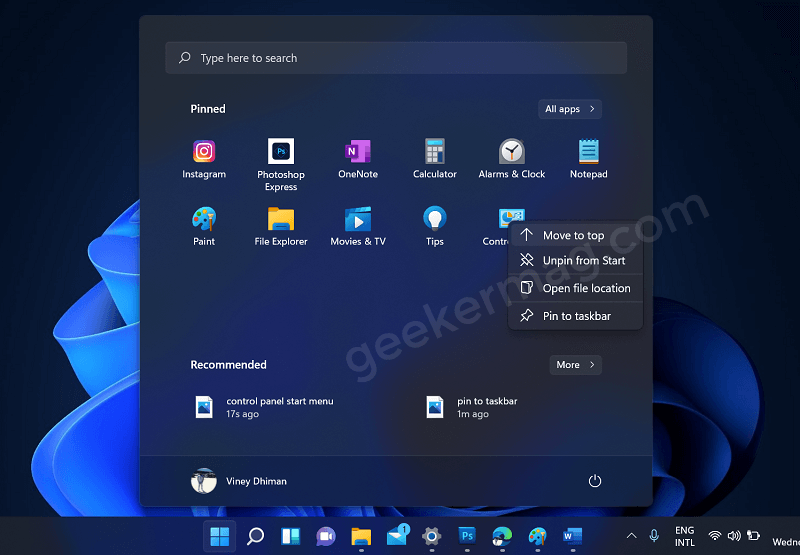The height and width of the screenshot is (555, 800).
Task: Select Open file location
Action: tap(576, 288)
